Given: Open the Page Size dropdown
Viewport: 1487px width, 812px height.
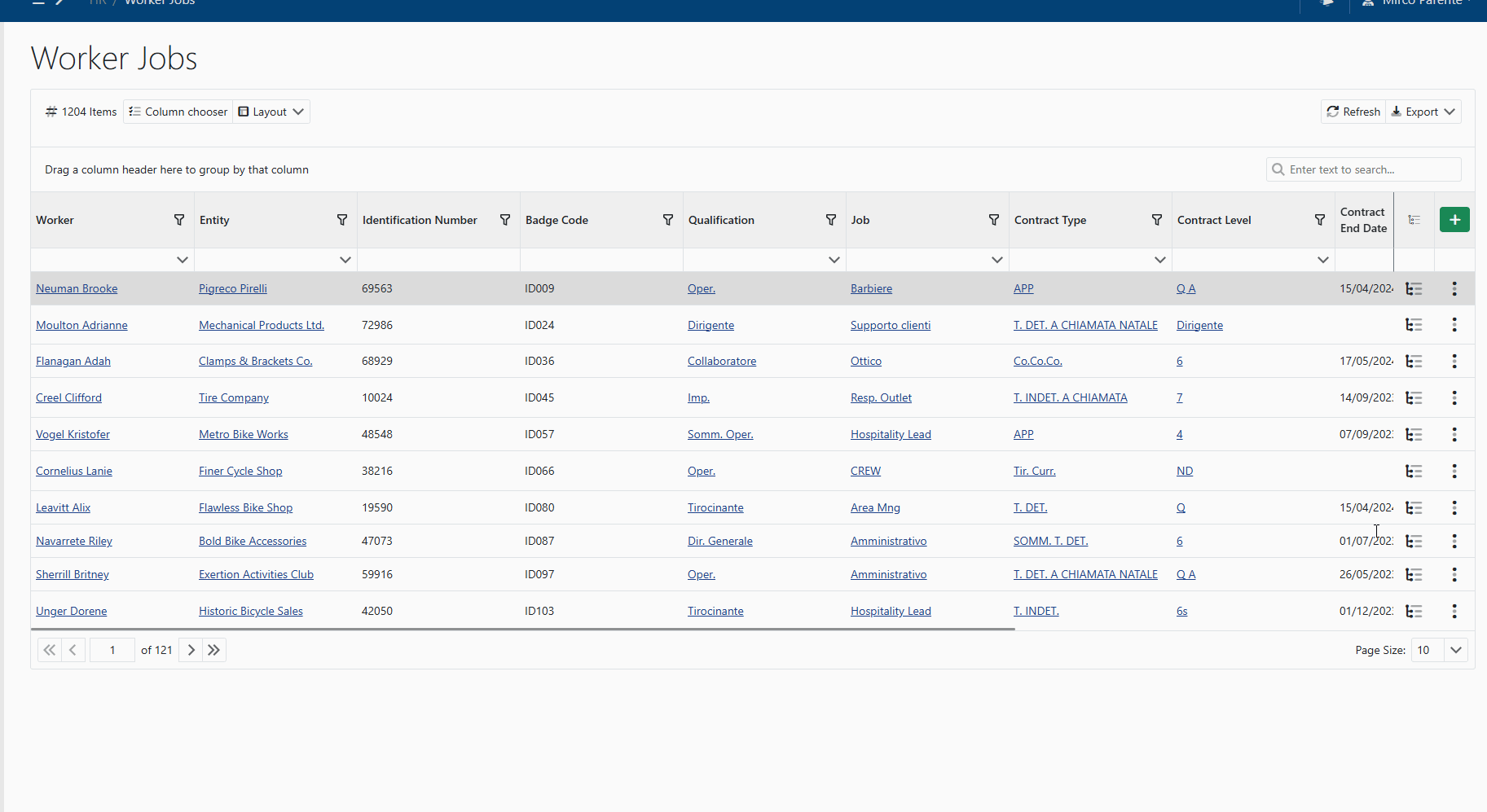Looking at the screenshot, I should [1455, 650].
